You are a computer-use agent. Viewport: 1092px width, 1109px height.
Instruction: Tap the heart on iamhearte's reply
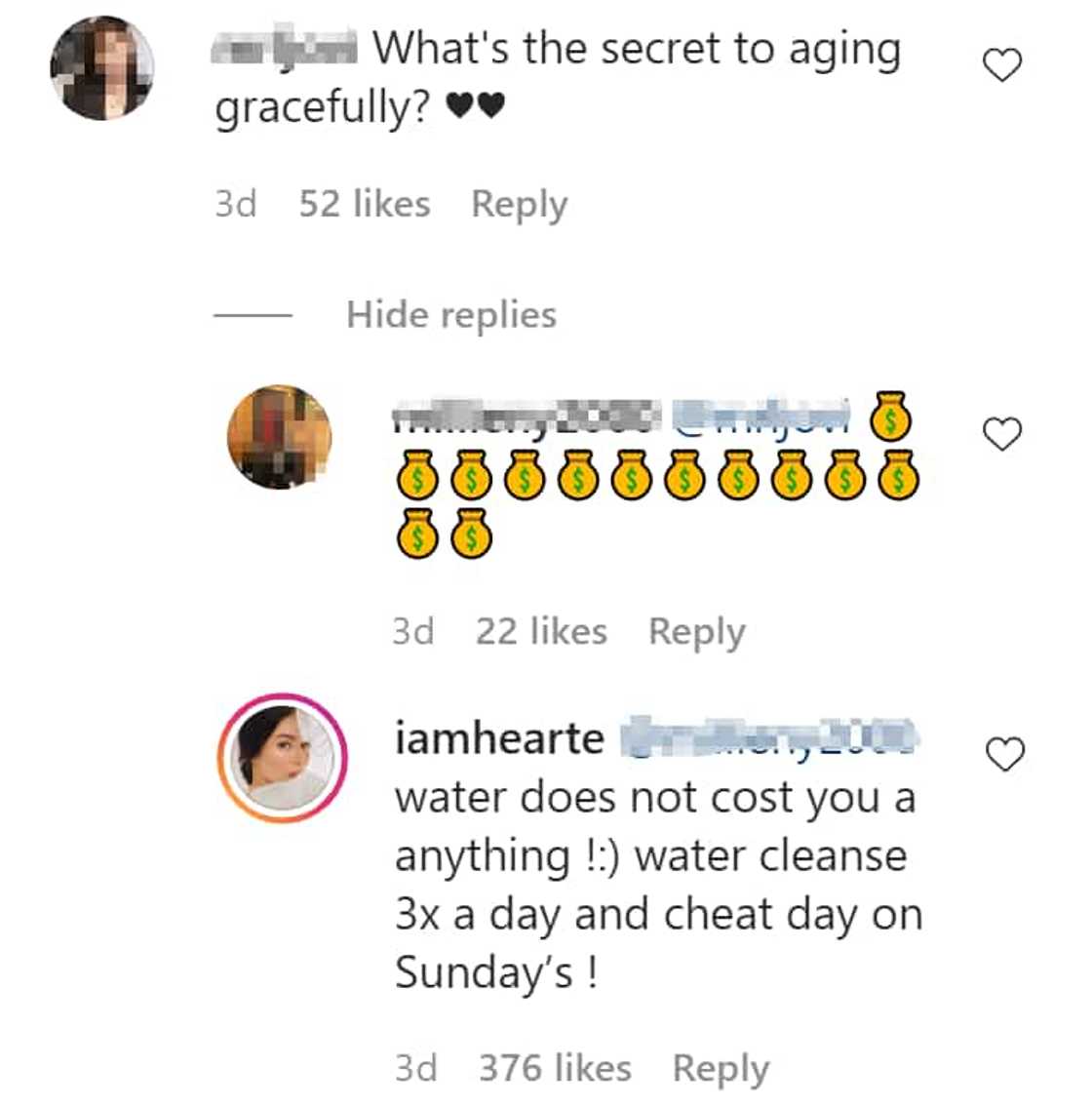coord(1004,754)
